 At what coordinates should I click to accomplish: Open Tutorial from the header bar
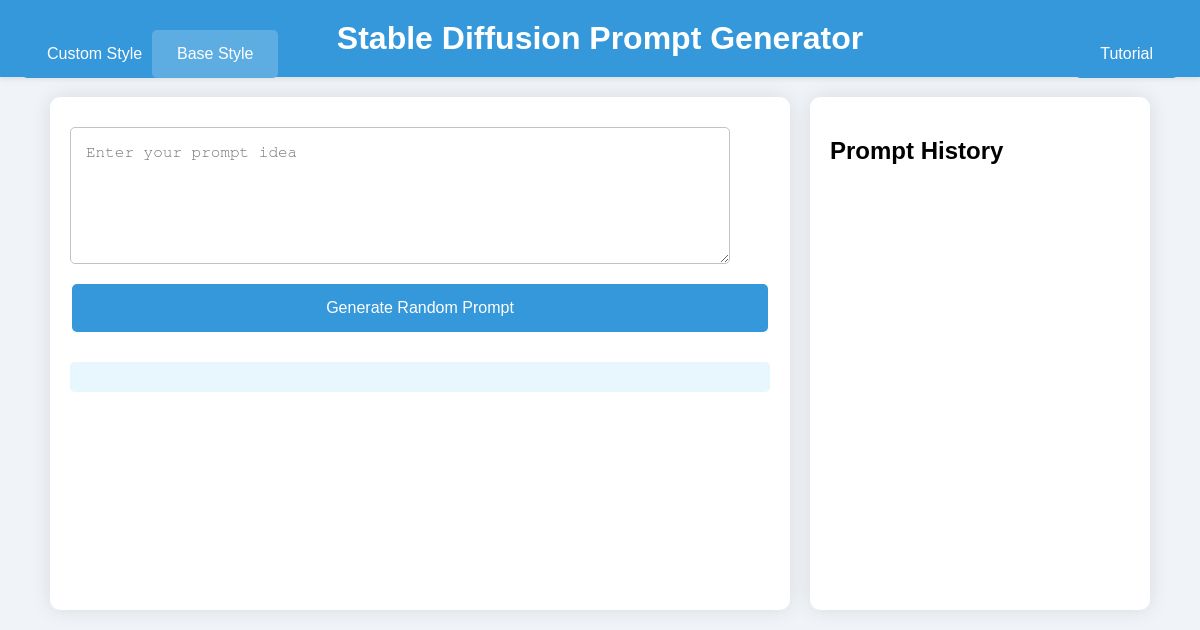click(1126, 54)
